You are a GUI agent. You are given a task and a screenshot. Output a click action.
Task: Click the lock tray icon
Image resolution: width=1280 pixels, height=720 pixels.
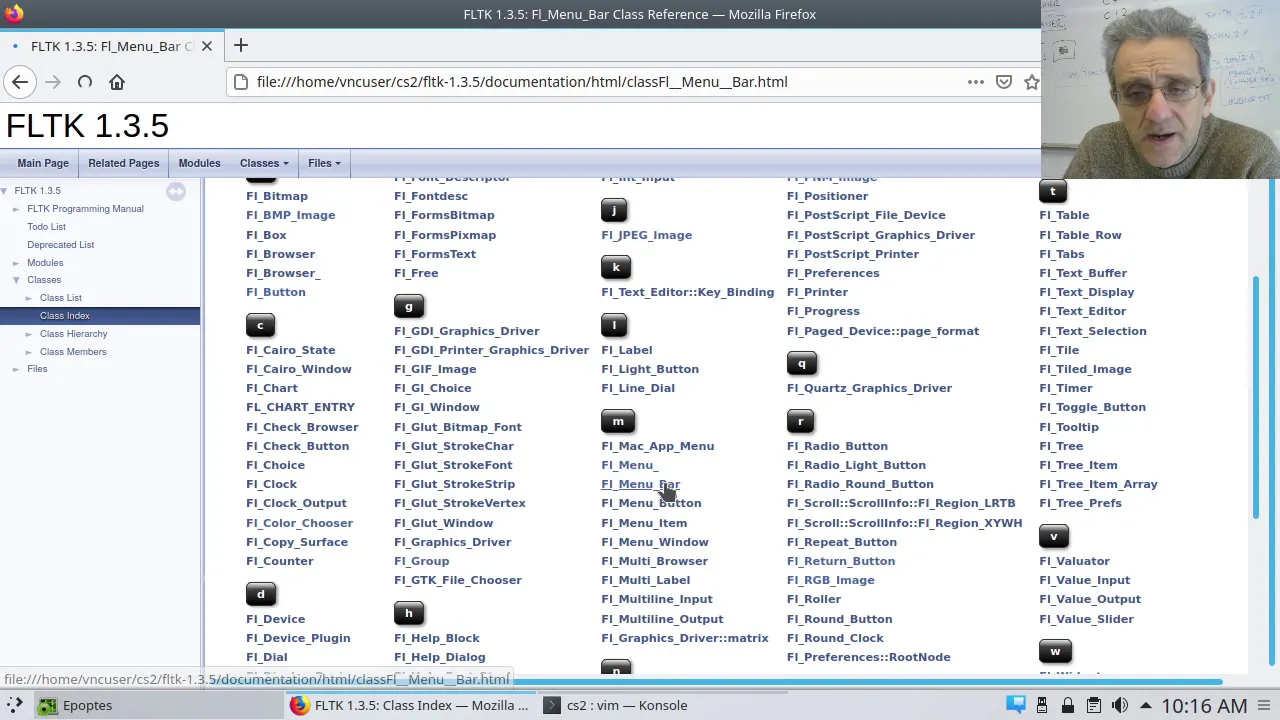[1068, 705]
